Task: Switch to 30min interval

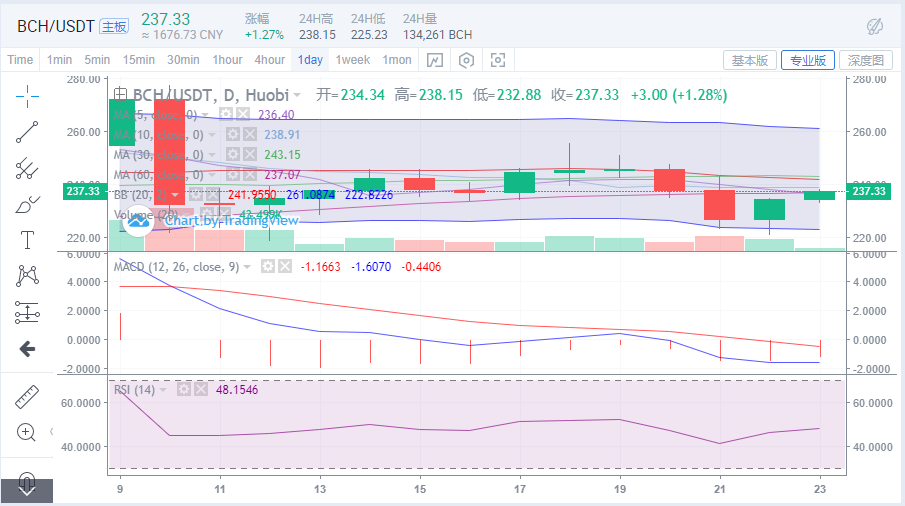Action: 183,59
